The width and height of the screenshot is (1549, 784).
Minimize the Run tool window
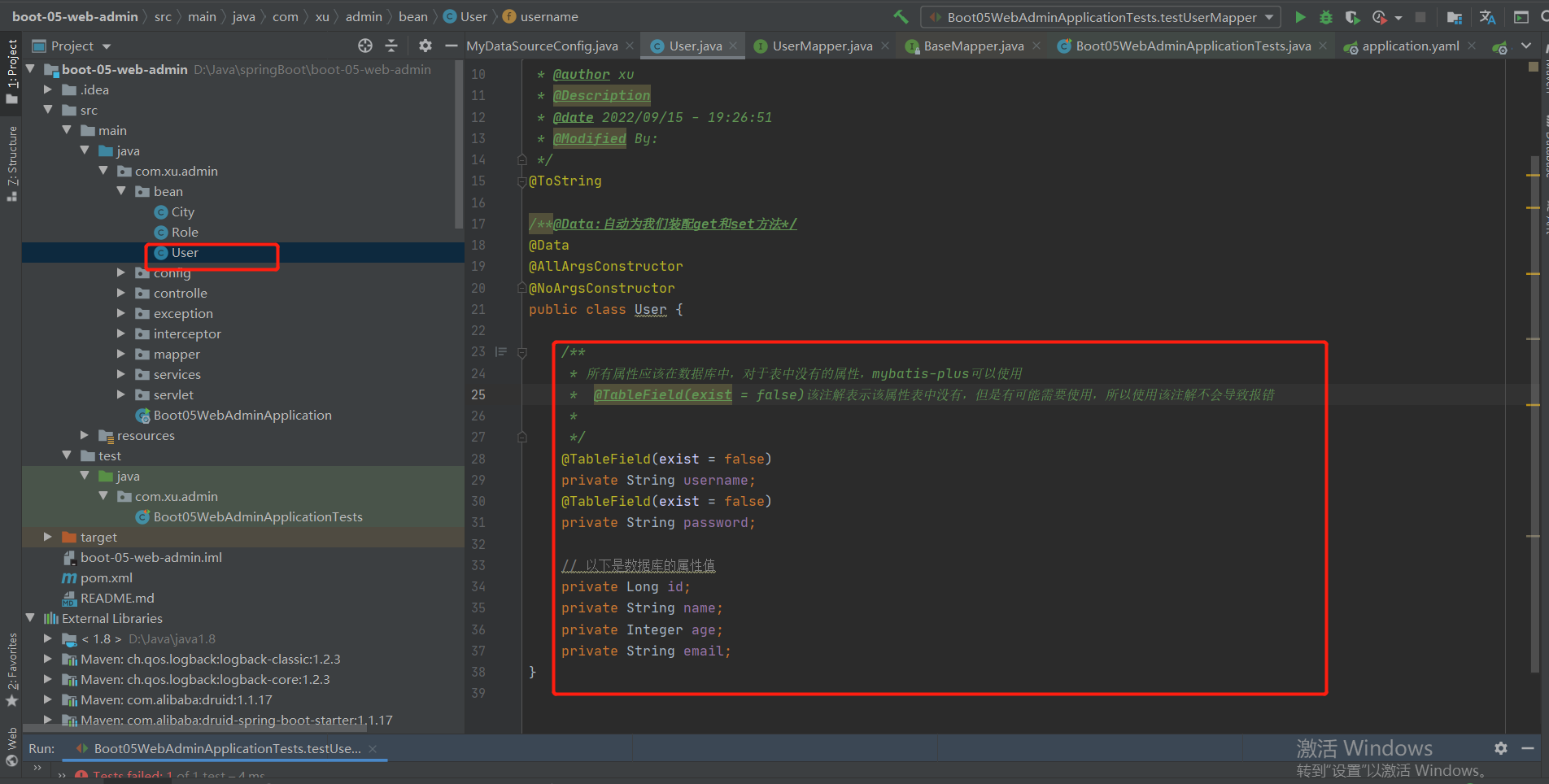[x=1528, y=747]
